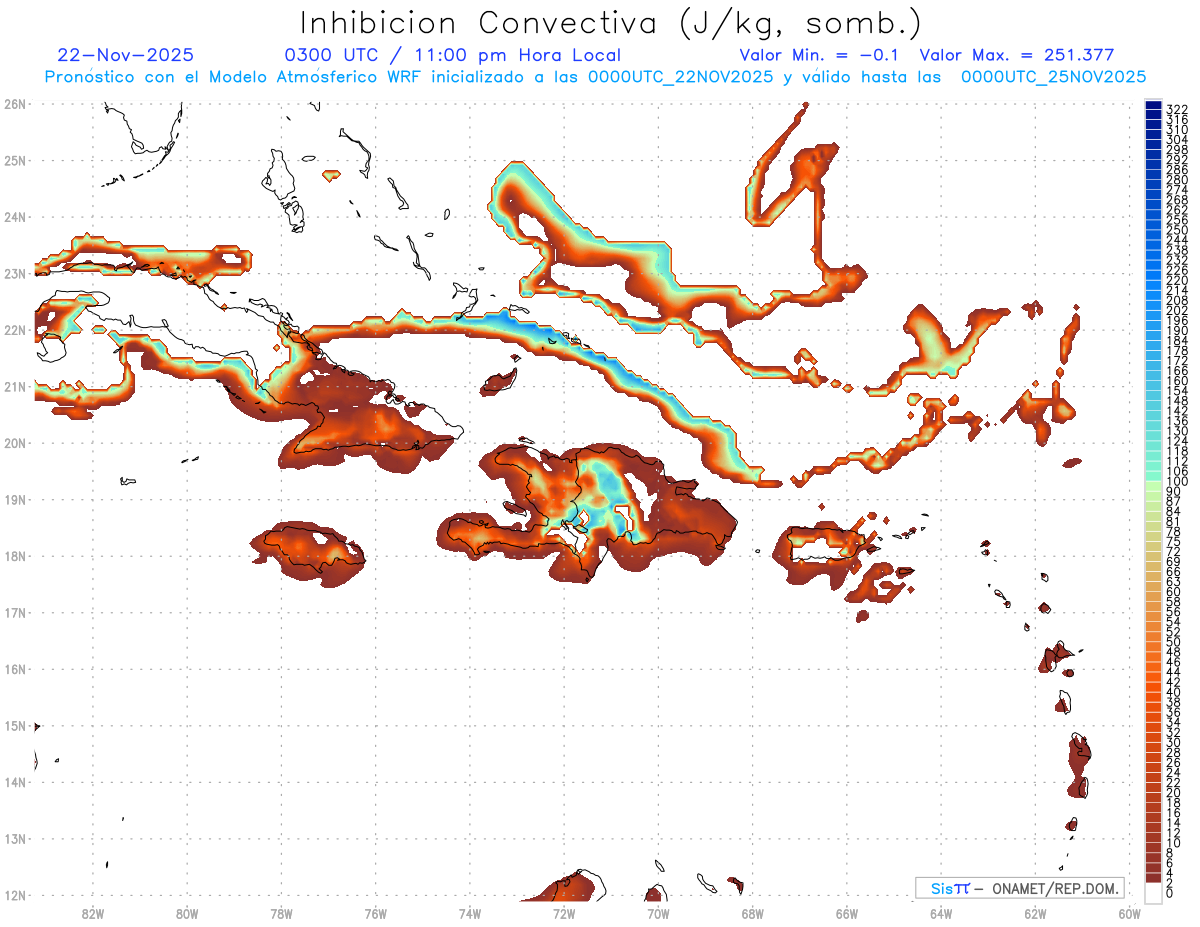Click the time "0300 UTC / 11:00 pm Hora Local"
Screen dimensions: 1200x927
[453, 56]
